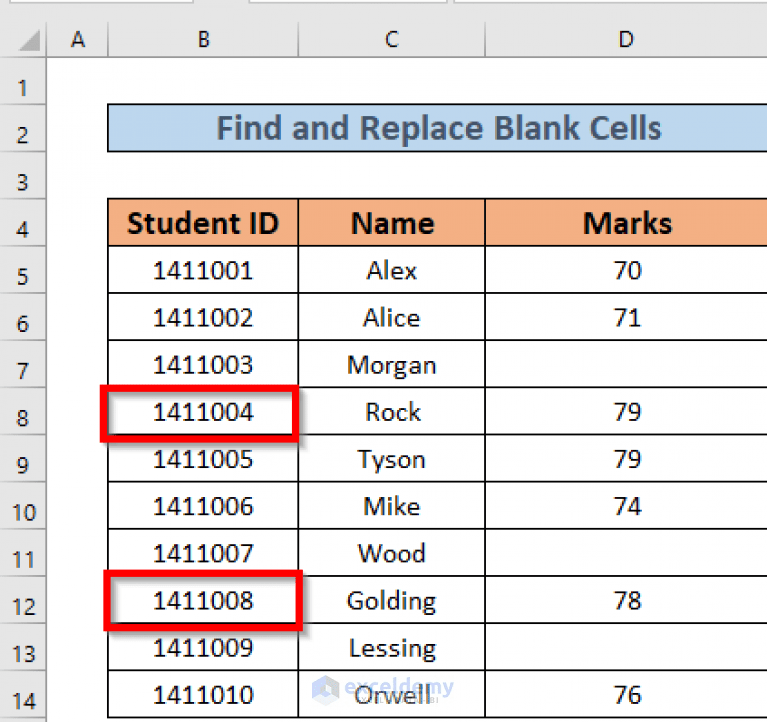Select cell containing 1411007
Image resolution: width=767 pixels, height=722 pixels.
click(203, 553)
